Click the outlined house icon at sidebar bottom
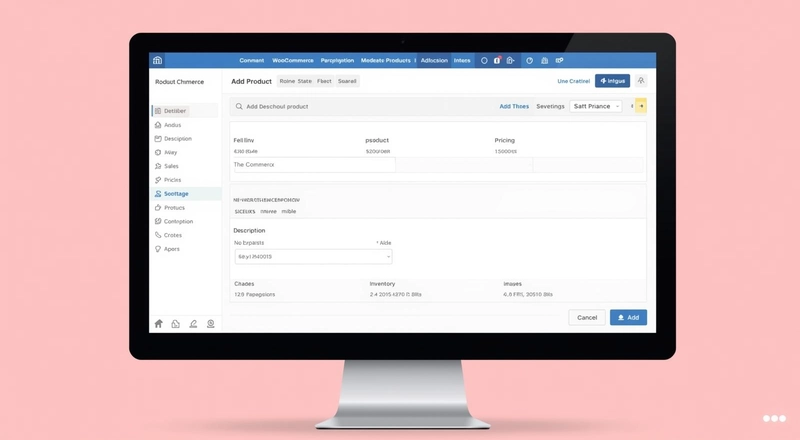The image size is (800, 440). coord(176,324)
